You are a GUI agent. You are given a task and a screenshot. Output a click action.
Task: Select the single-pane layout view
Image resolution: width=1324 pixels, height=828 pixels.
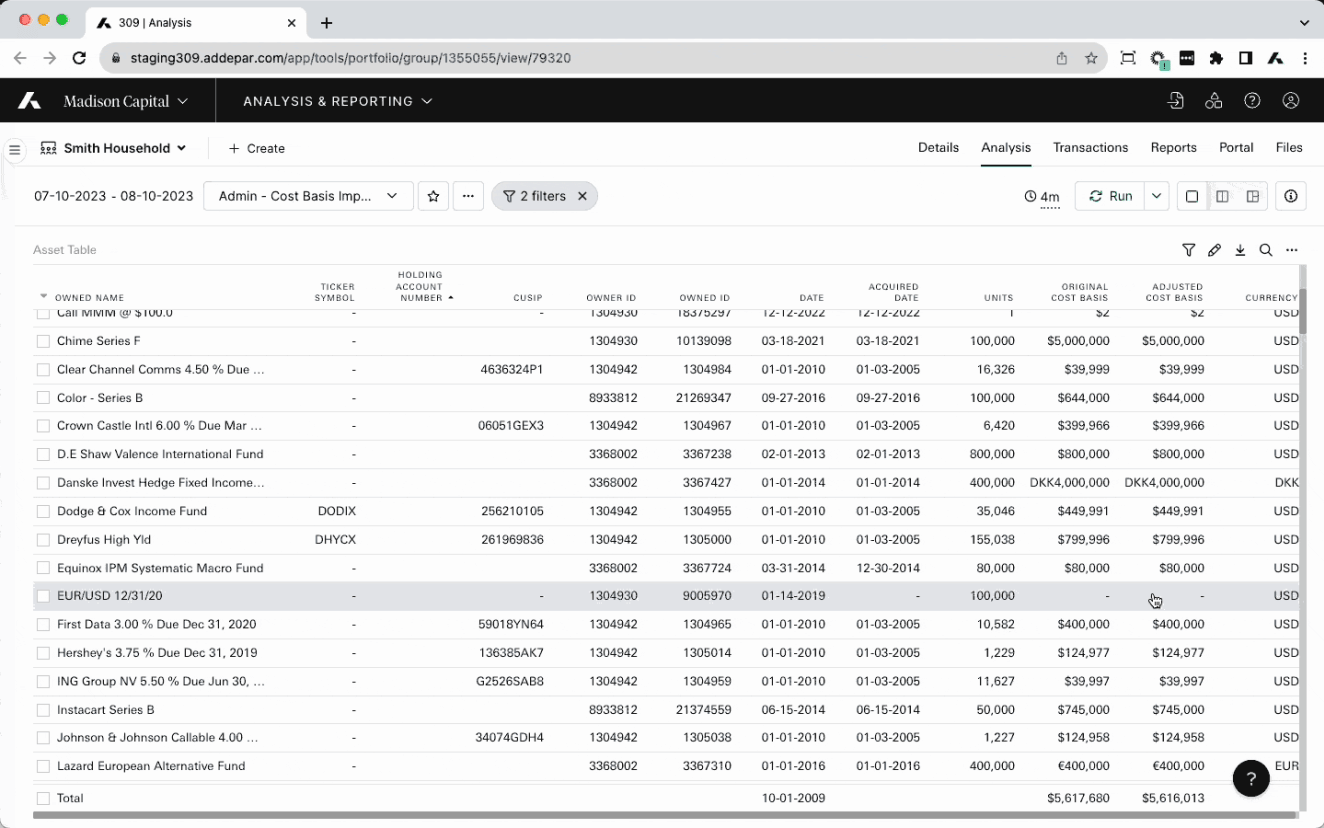[1192, 196]
